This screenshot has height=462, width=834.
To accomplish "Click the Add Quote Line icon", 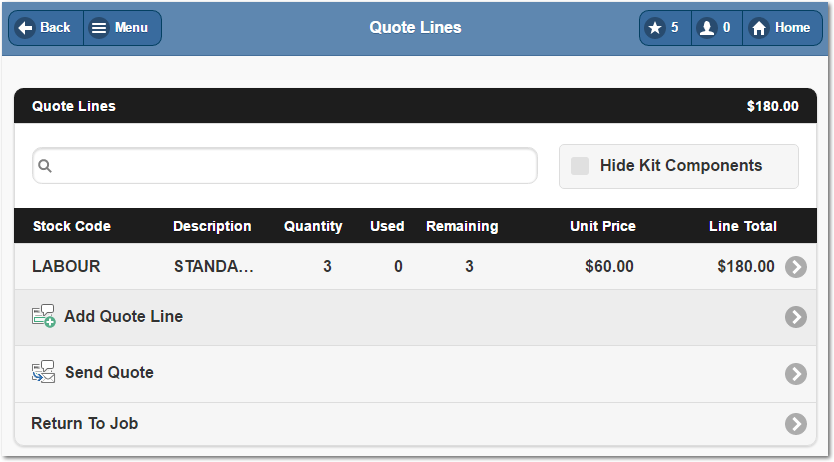I will point(43,316).
